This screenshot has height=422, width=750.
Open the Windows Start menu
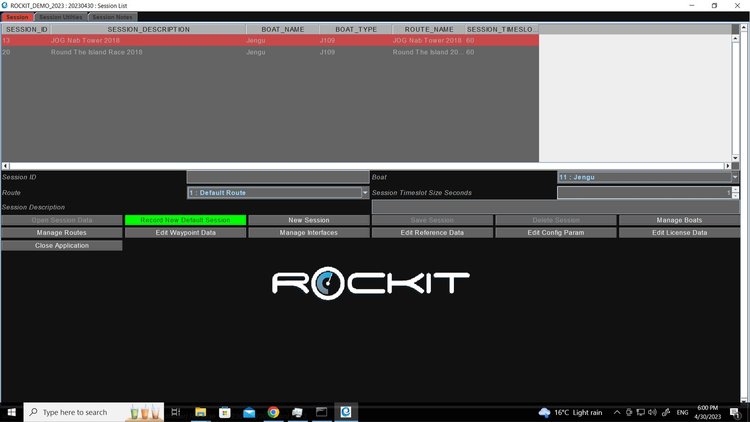click(11, 412)
